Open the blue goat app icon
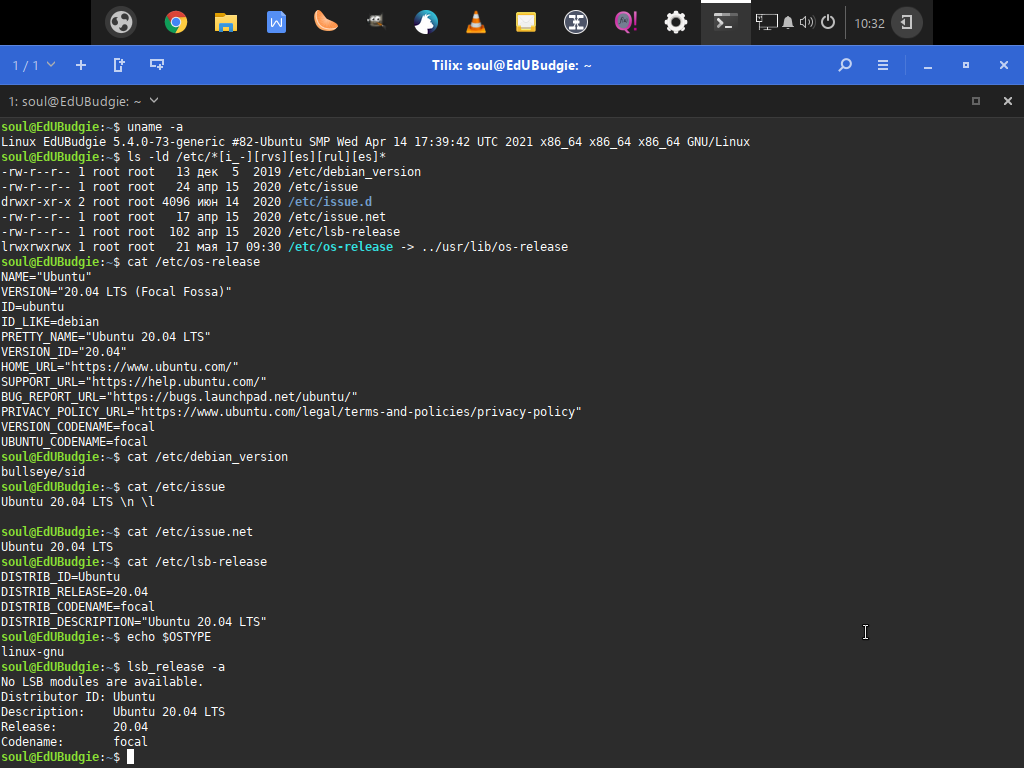This screenshot has height=768, width=1024. pos(426,22)
